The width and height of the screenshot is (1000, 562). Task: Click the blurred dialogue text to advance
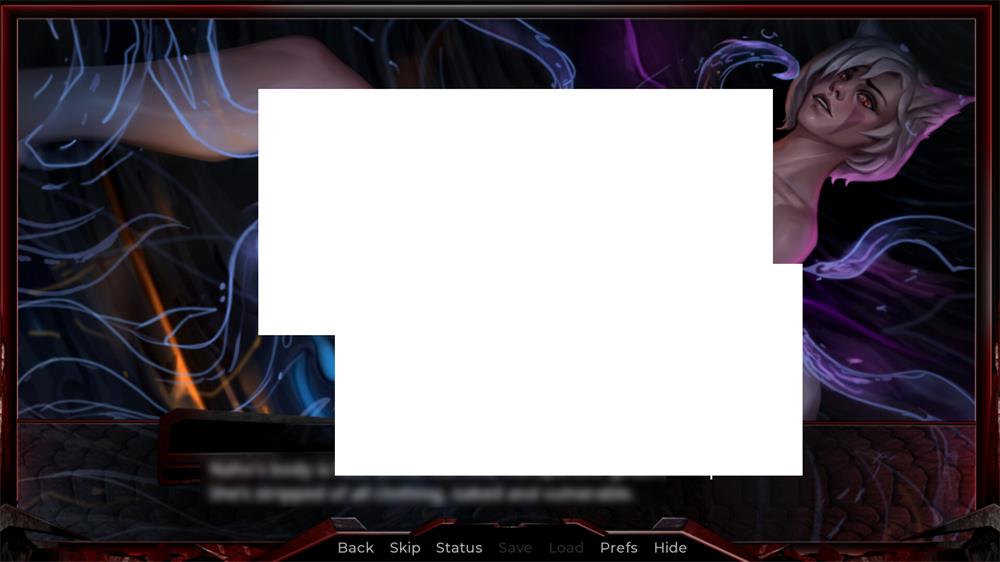[x=270, y=482]
